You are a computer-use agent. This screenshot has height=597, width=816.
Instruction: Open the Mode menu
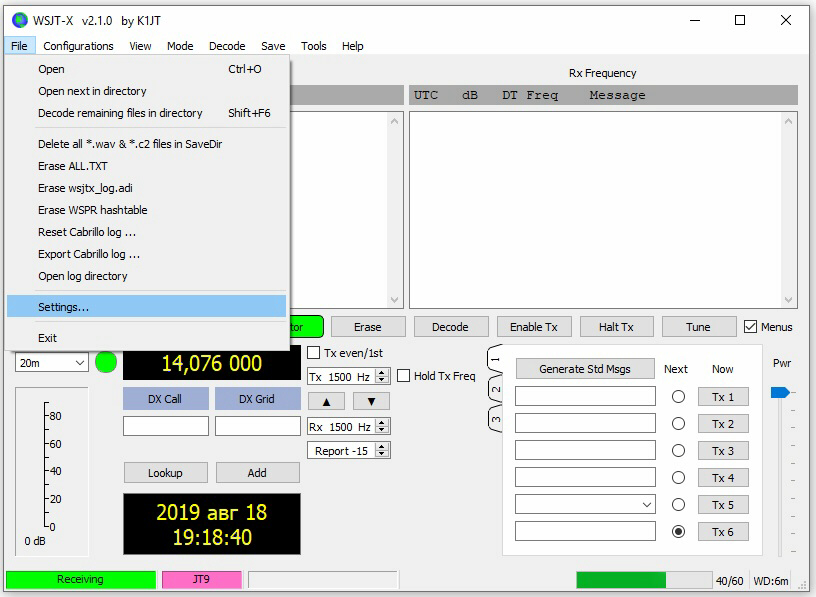pyautogui.click(x=180, y=46)
